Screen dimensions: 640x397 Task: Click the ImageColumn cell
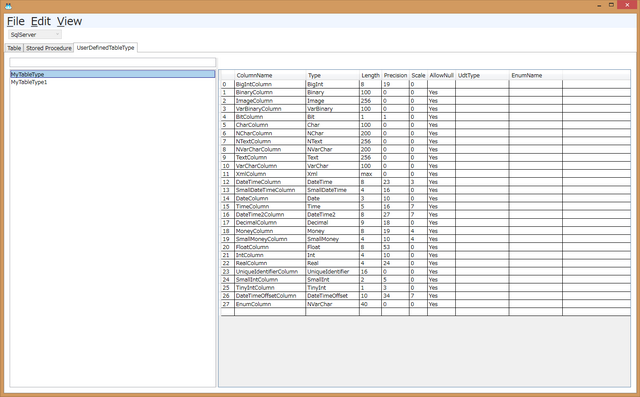270,100
